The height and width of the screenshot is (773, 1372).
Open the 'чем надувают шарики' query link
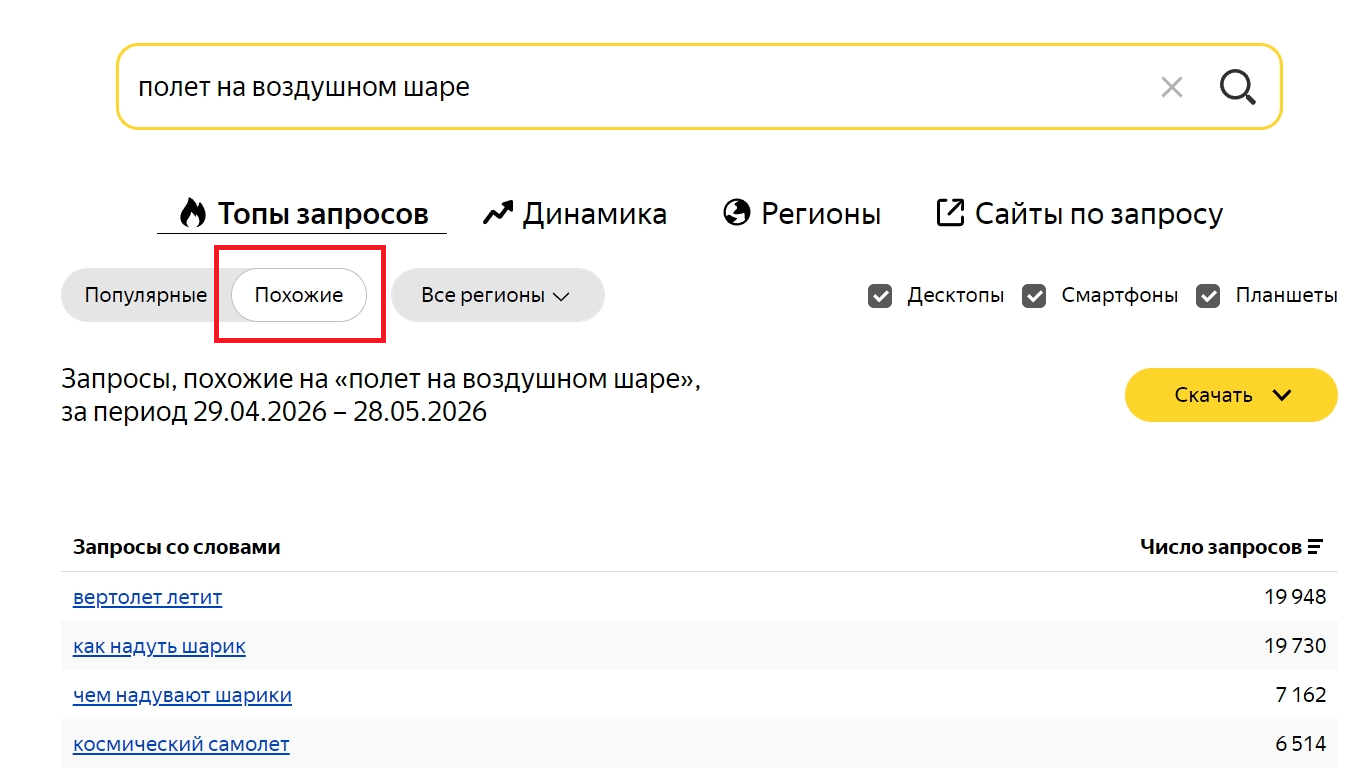click(182, 695)
